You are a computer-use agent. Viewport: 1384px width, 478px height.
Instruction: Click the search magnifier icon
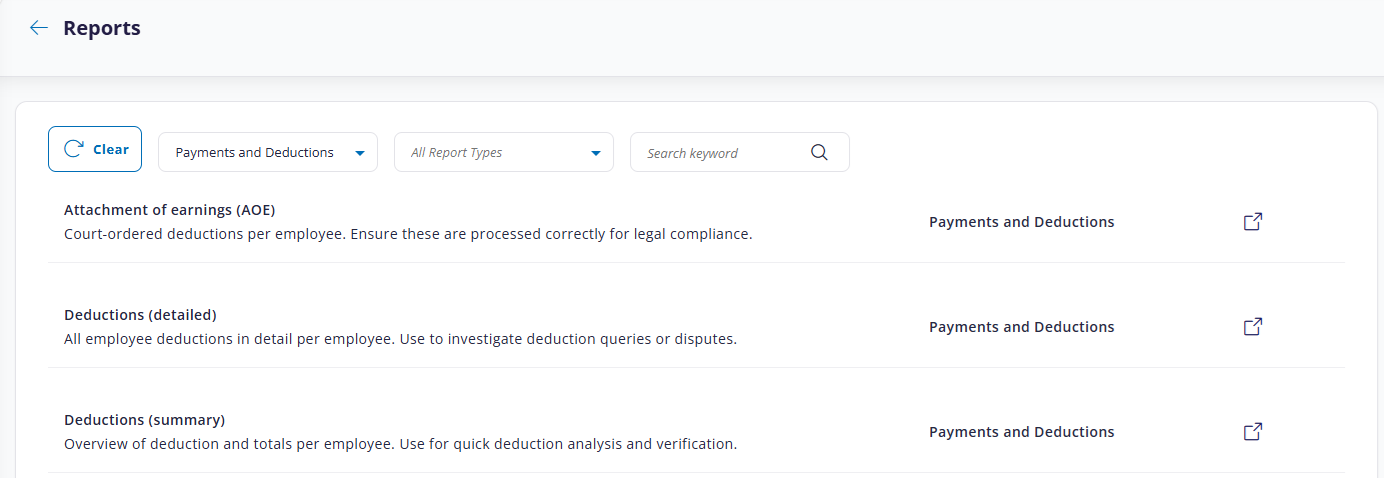pyautogui.click(x=819, y=152)
